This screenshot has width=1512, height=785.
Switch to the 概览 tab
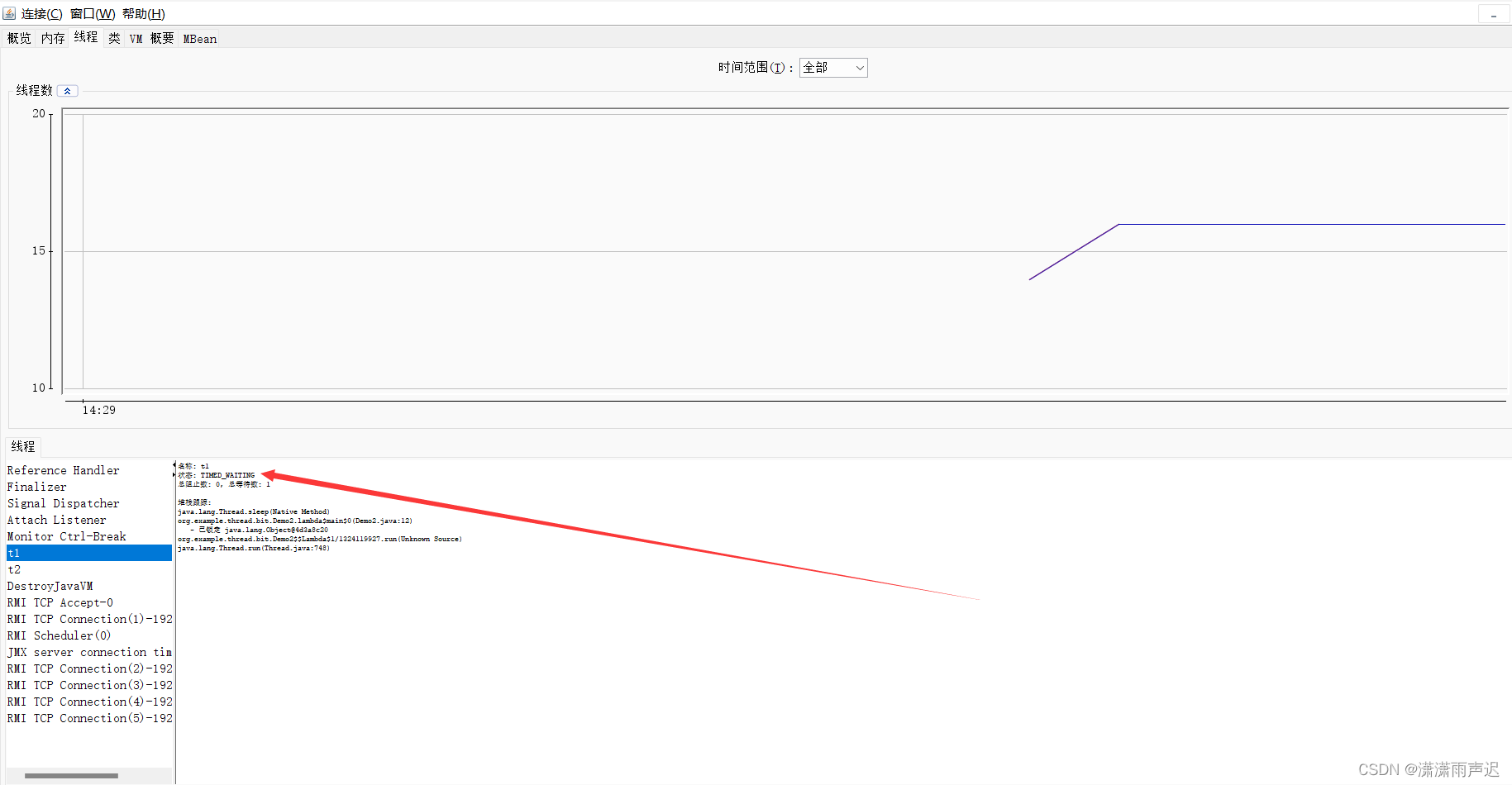tap(19, 38)
